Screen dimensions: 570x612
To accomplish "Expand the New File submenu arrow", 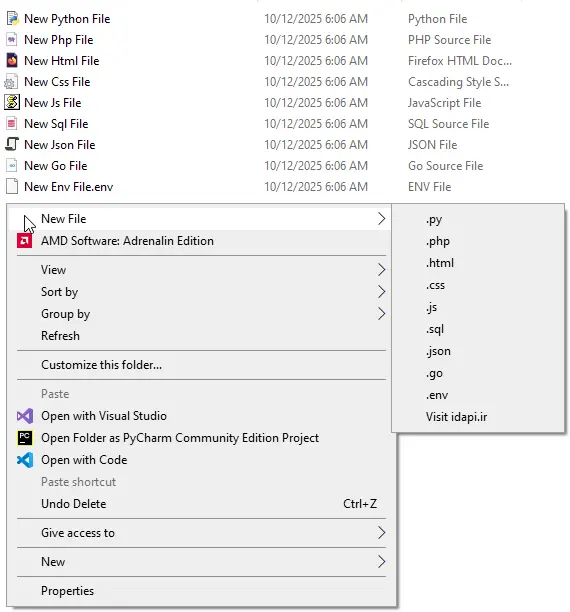I will [381, 219].
